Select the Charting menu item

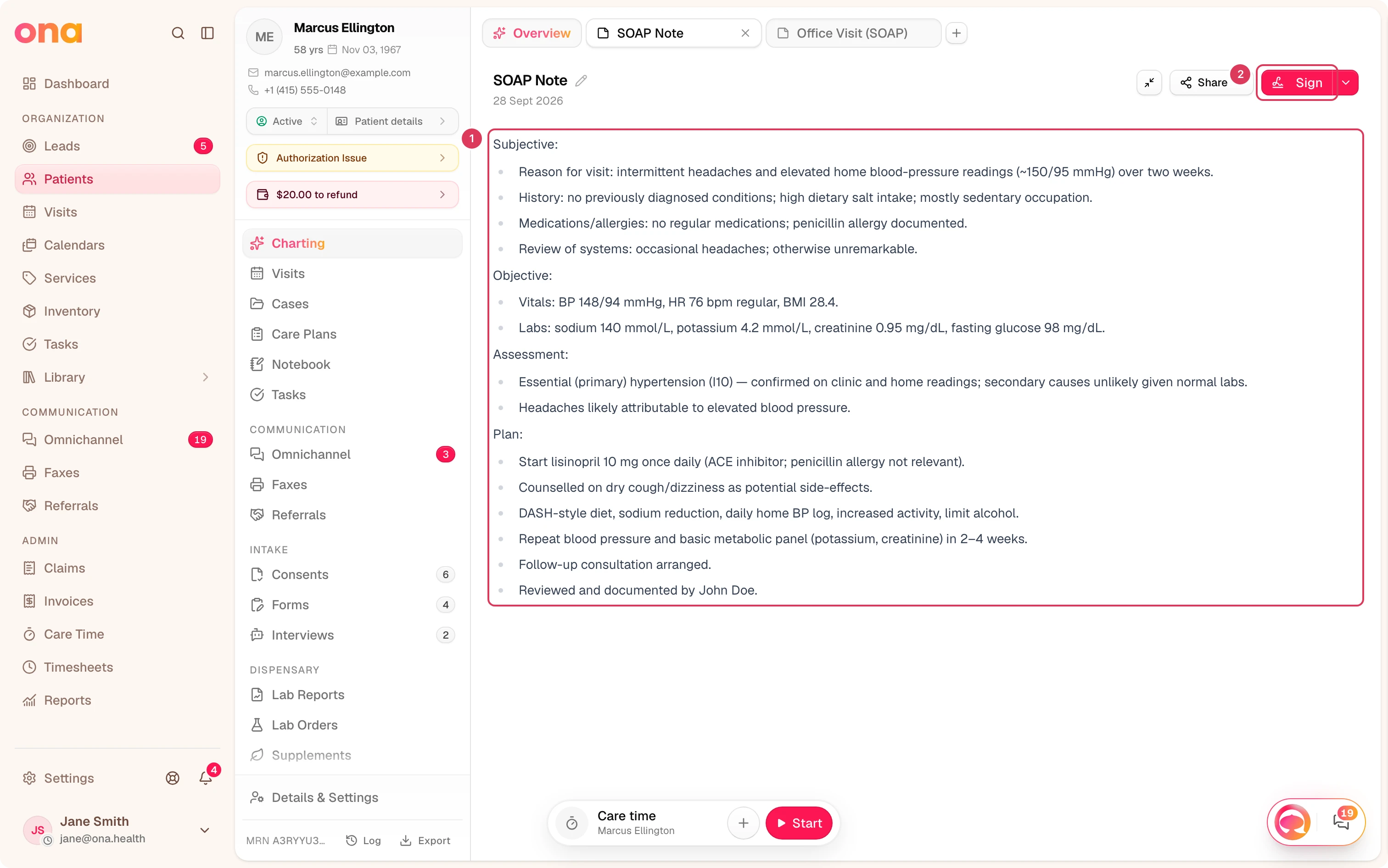(x=352, y=244)
